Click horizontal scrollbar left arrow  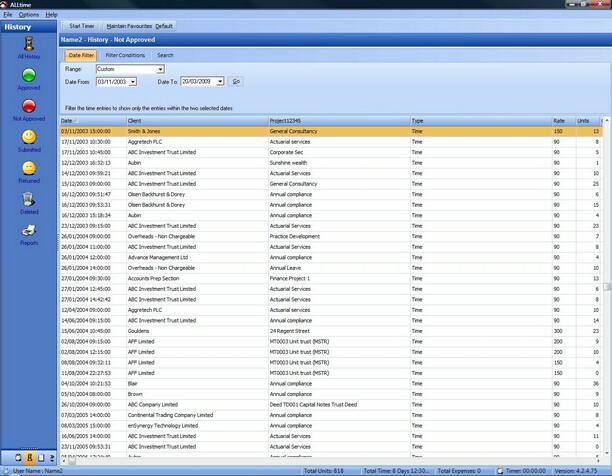[64, 461]
